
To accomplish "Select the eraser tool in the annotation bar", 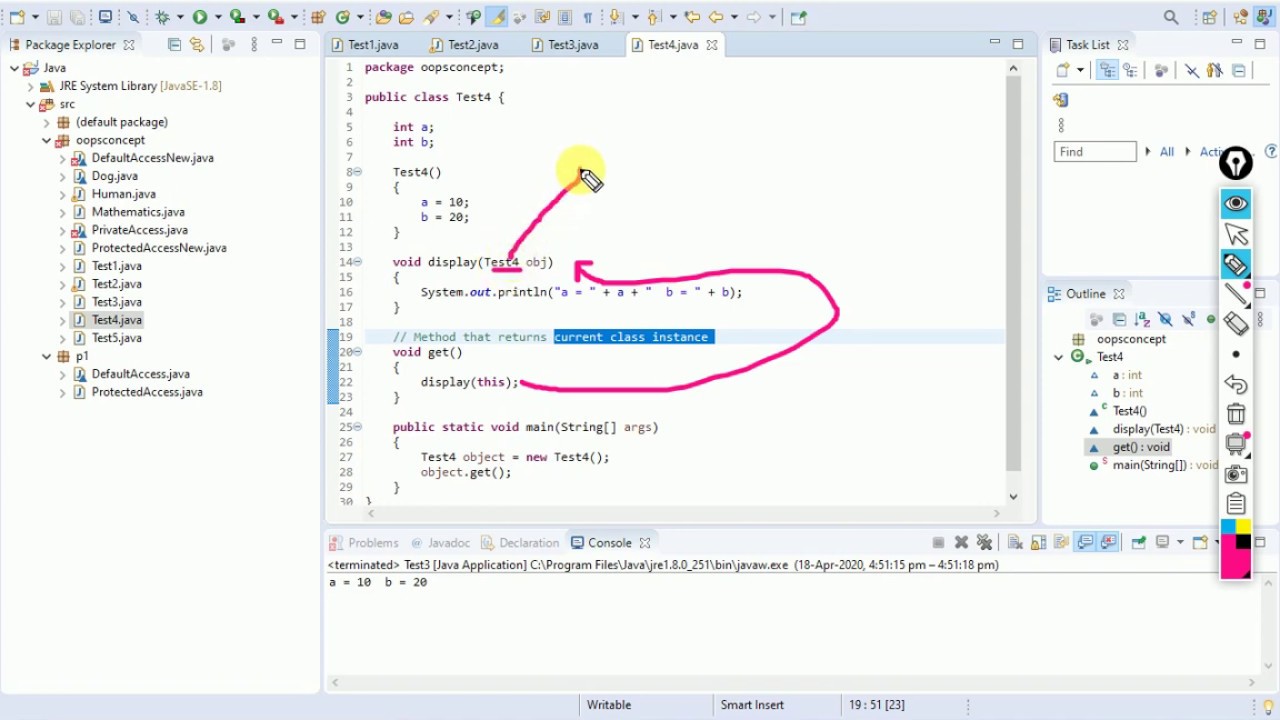I will (1236, 323).
